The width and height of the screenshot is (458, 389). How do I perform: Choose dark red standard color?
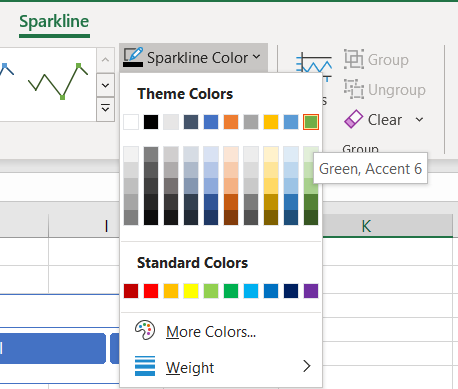[131, 291]
